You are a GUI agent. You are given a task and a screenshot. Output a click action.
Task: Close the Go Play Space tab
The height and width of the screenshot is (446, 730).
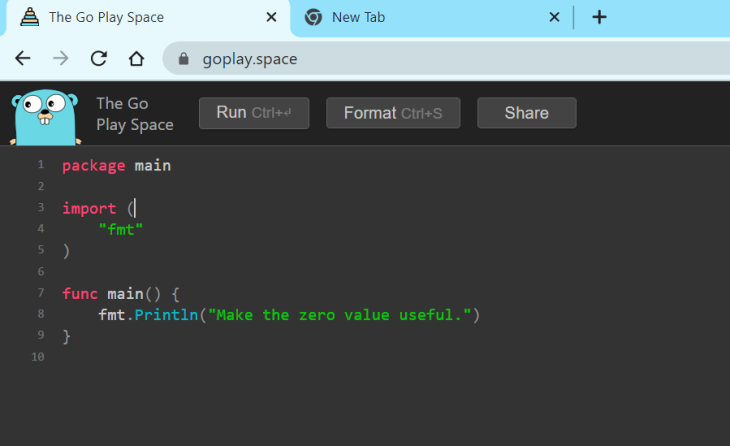(271, 17)
